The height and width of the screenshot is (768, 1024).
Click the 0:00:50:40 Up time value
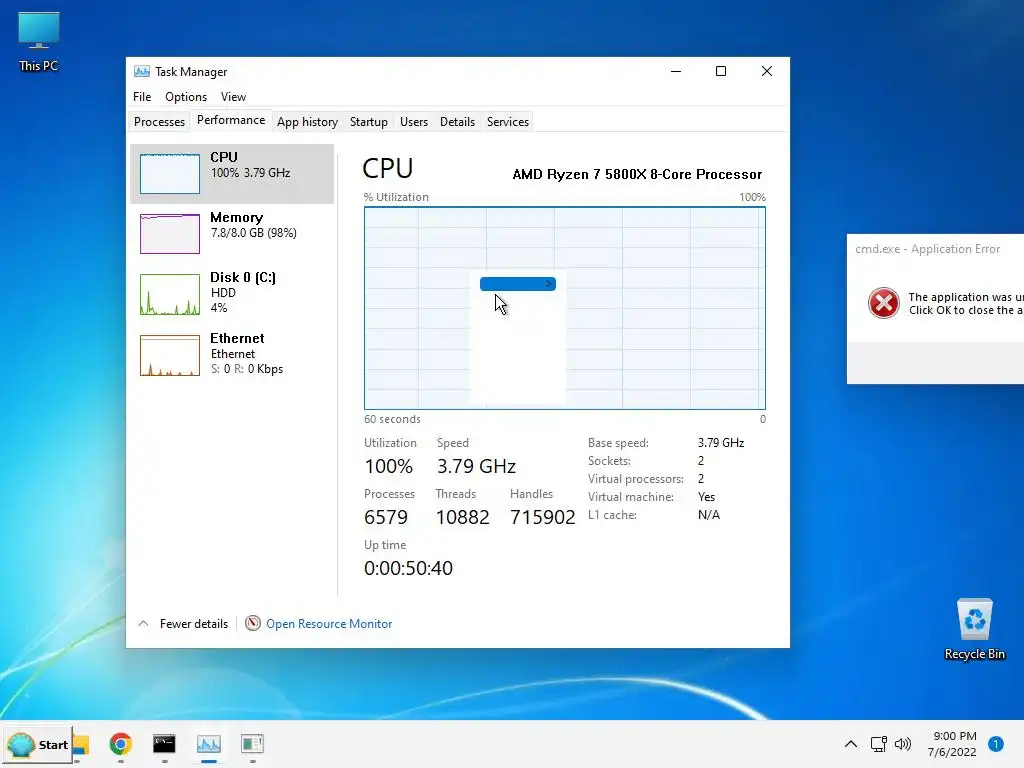point(408,568)
